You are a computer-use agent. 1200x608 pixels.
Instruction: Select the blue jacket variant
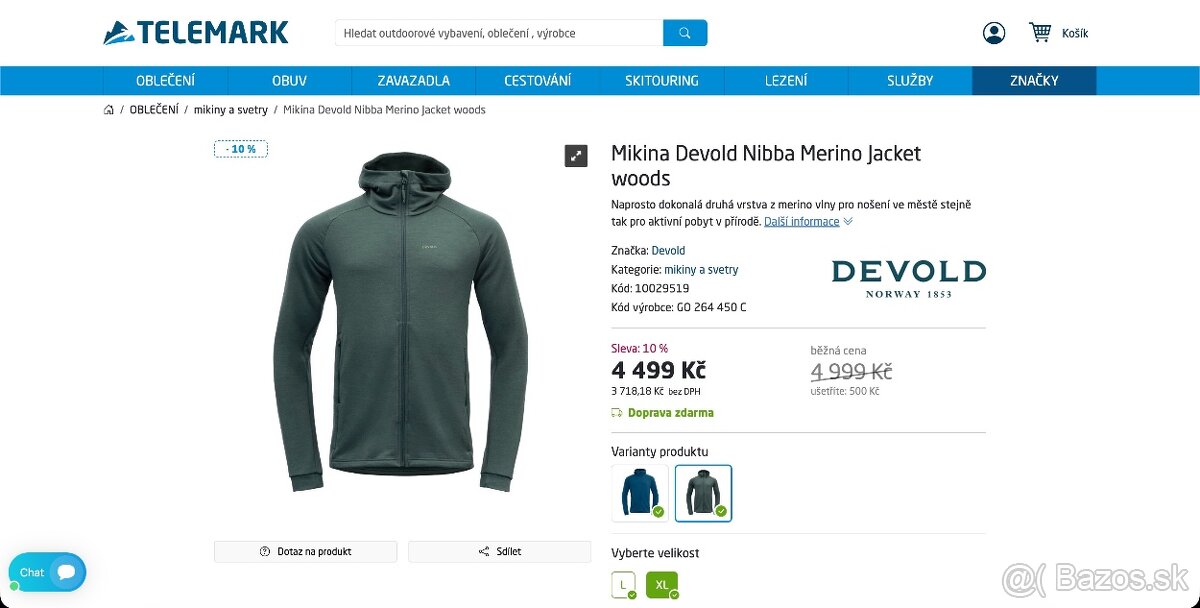tap(639, 492)
